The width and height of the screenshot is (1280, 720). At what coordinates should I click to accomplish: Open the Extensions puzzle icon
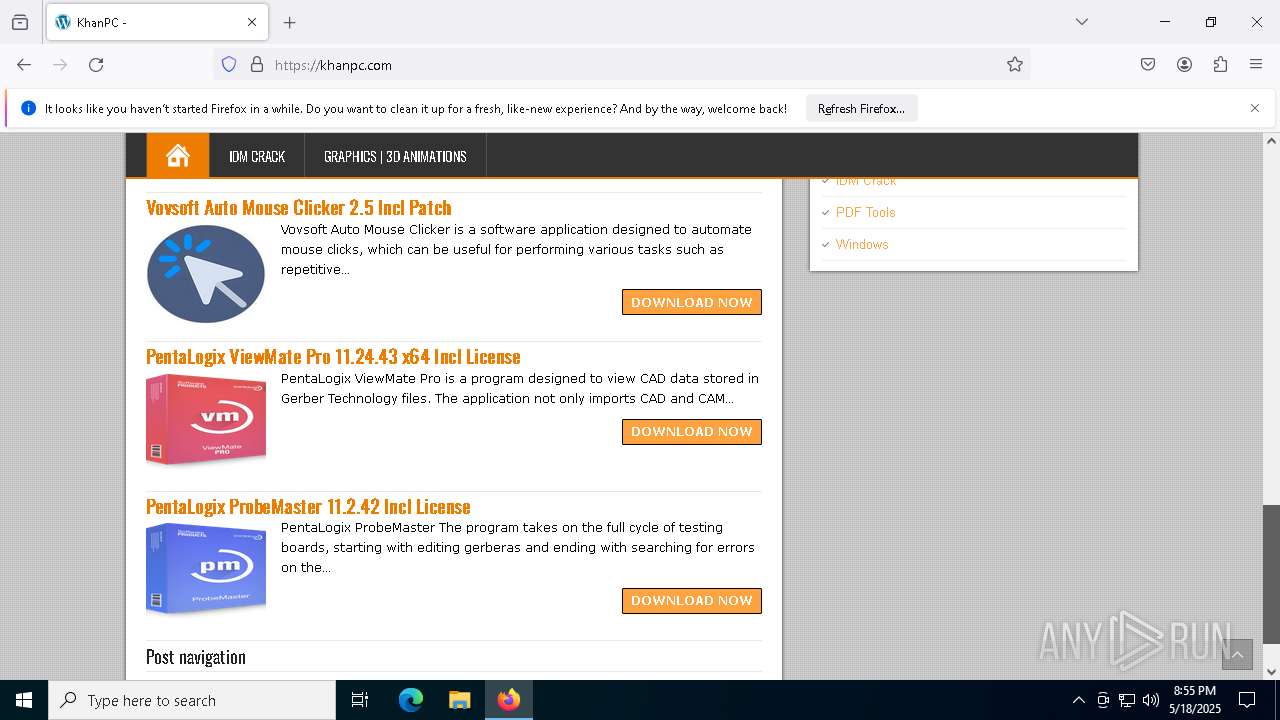tap(1220, 64)
